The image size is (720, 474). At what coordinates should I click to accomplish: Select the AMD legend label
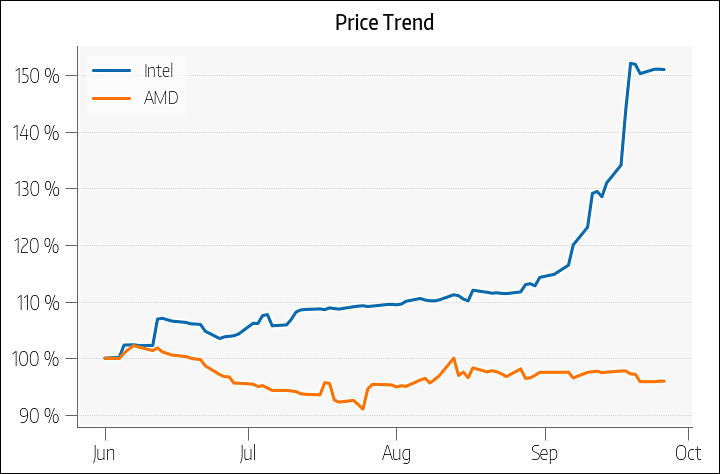pyautogui.click(x=161, y=97)
